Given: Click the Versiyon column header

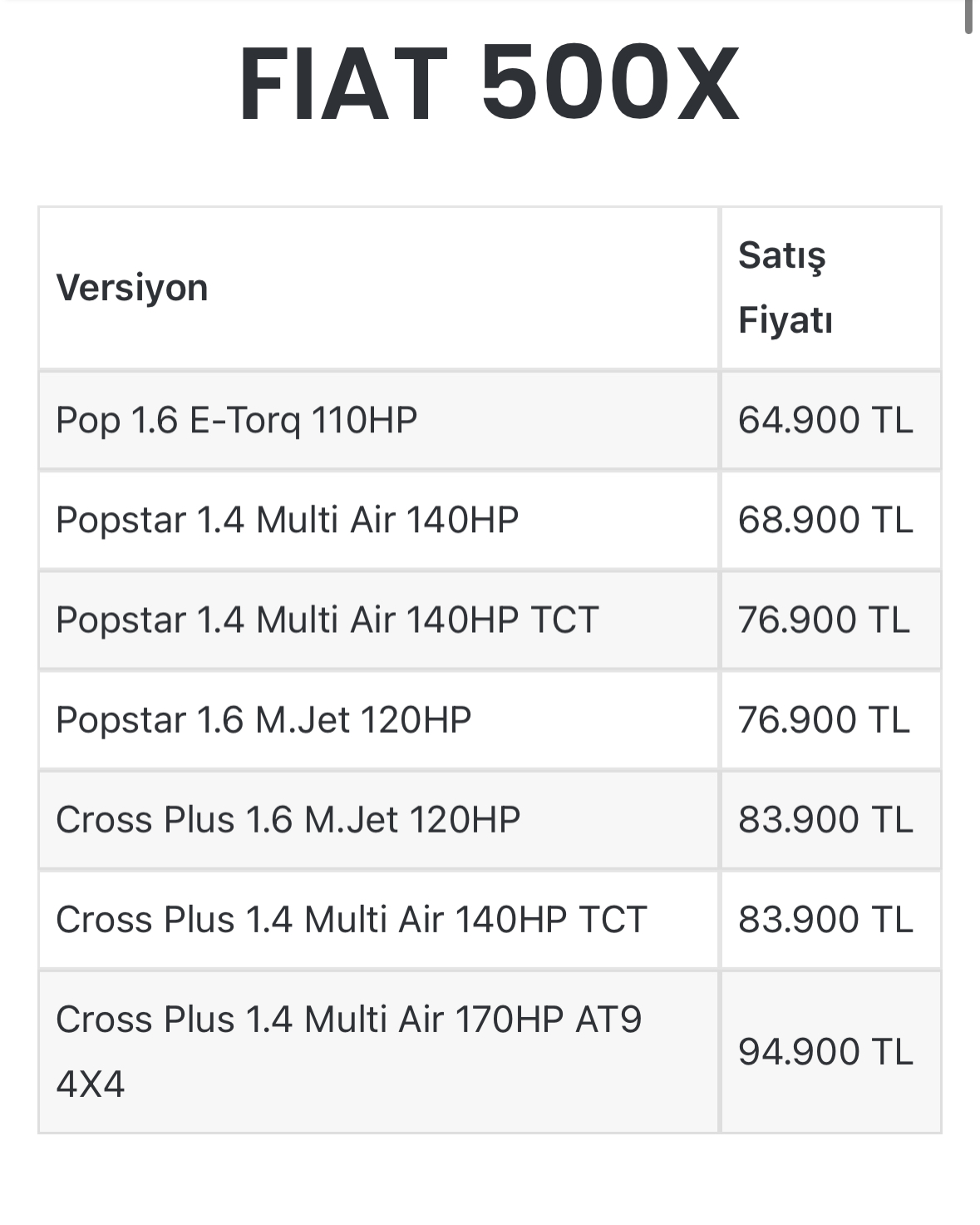Looking at the screenshot, I should tap(131, 288).
